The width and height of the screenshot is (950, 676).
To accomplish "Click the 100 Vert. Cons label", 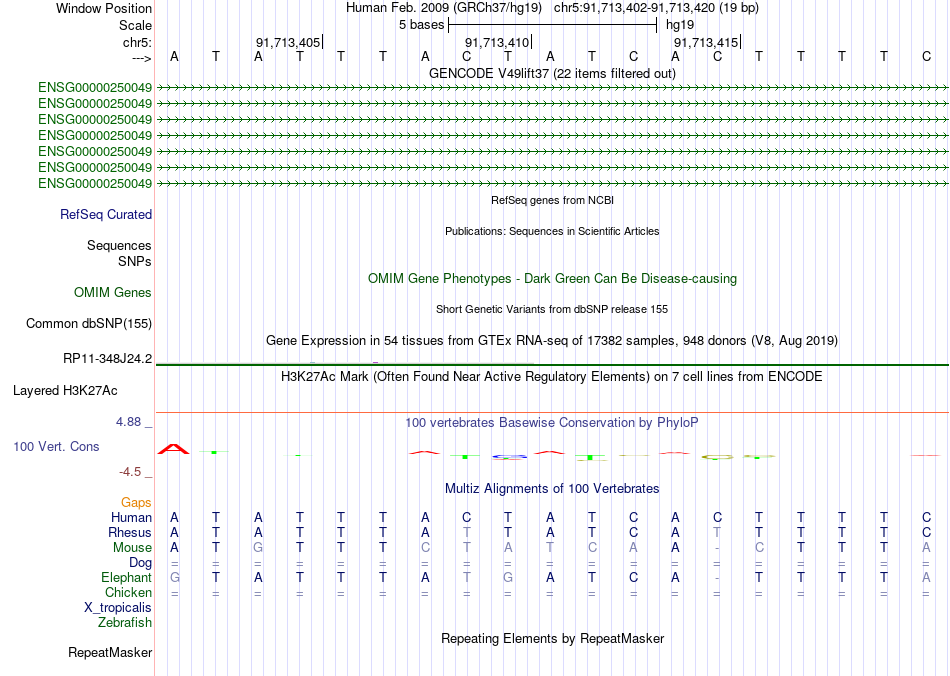I will coord(56,446).
